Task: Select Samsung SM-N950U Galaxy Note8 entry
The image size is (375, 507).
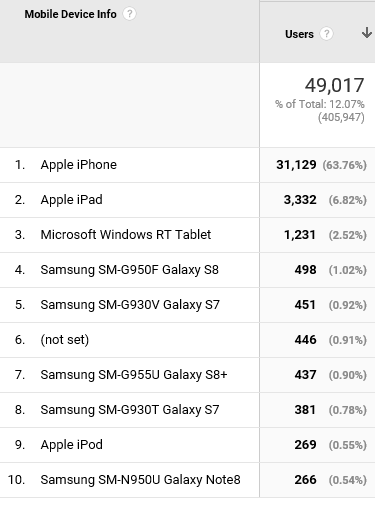Action: pos(140,480)
